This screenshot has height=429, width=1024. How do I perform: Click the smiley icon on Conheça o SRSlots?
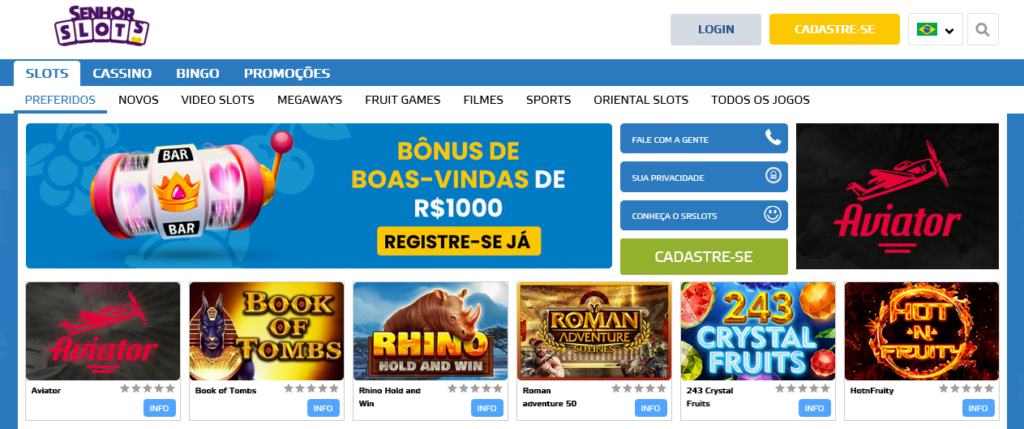click(x=773, y=215)
